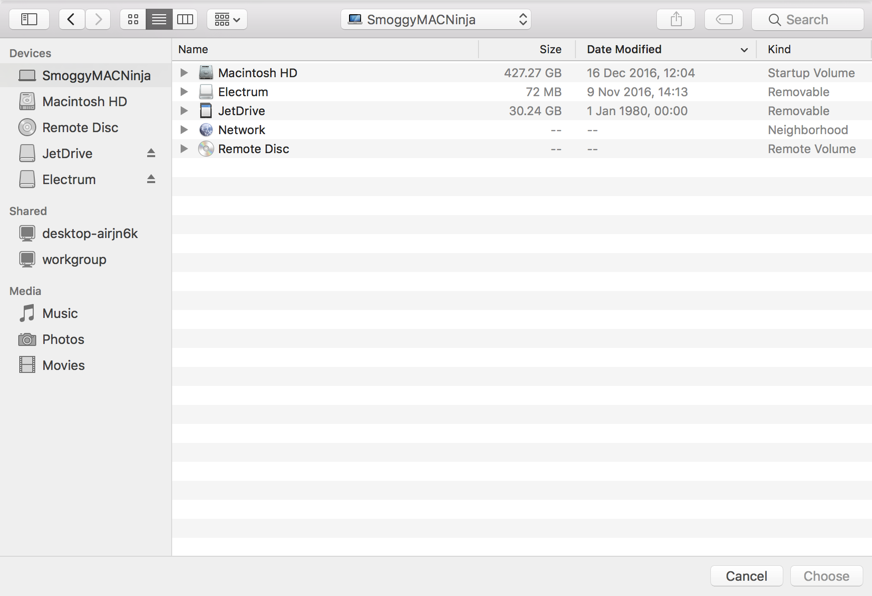This screenshot has width=872, height=596.
Task: Click the Share toolbar button
Action: click(676, 19)
